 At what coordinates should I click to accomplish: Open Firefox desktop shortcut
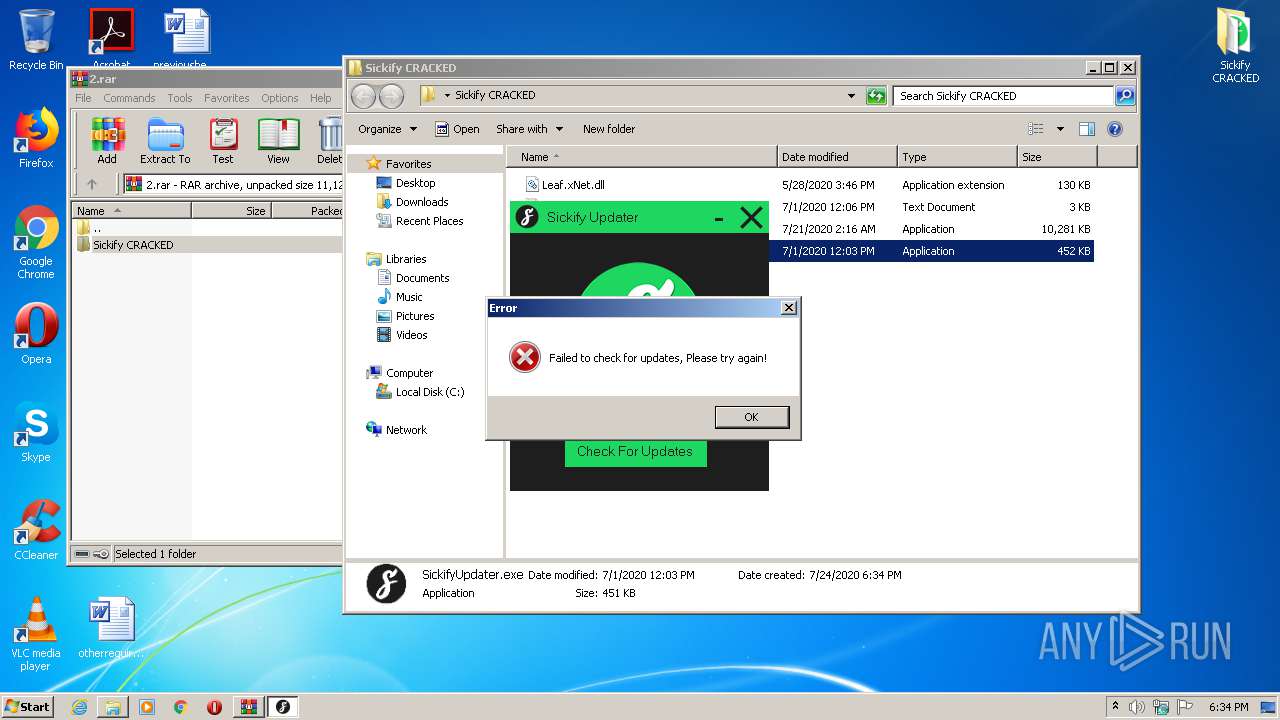pos(36,139)
